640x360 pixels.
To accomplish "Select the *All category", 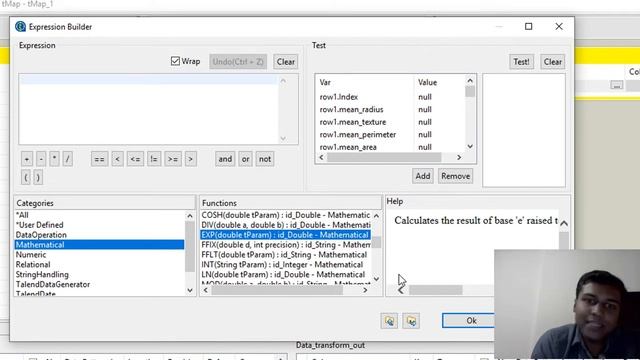I will point(100,215).
